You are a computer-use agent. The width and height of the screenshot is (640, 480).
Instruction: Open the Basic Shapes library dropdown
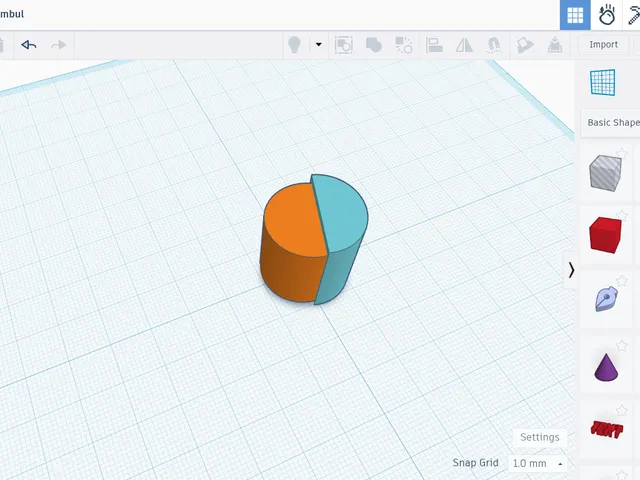point(611,122)
